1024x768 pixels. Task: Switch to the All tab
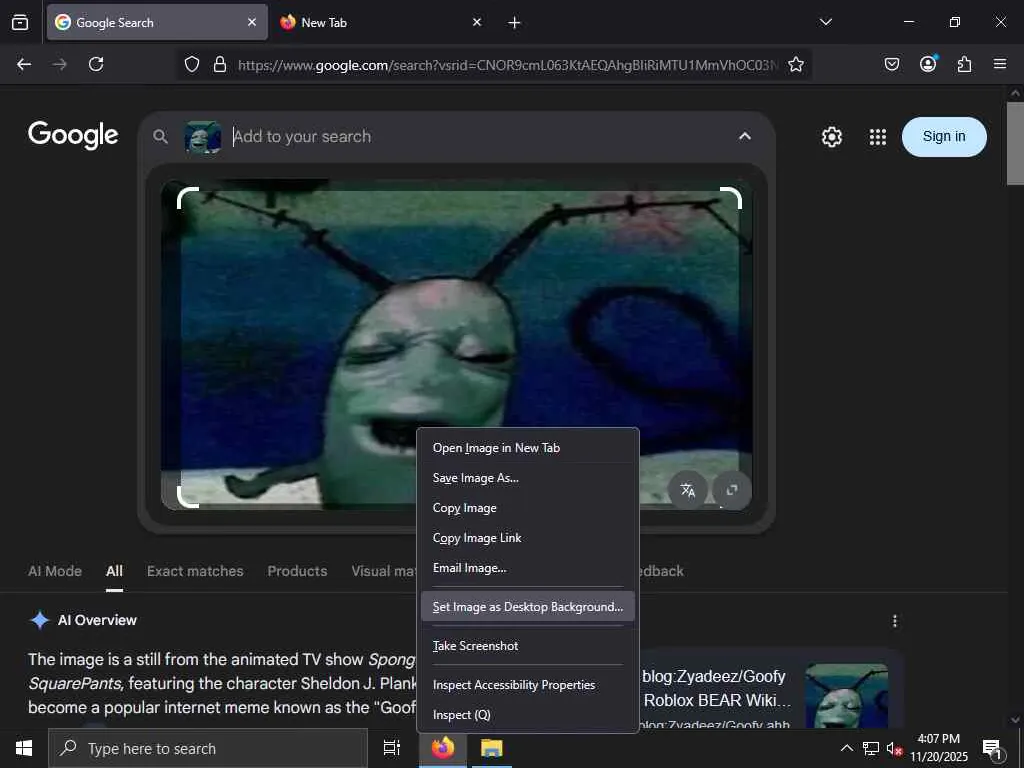114,571
